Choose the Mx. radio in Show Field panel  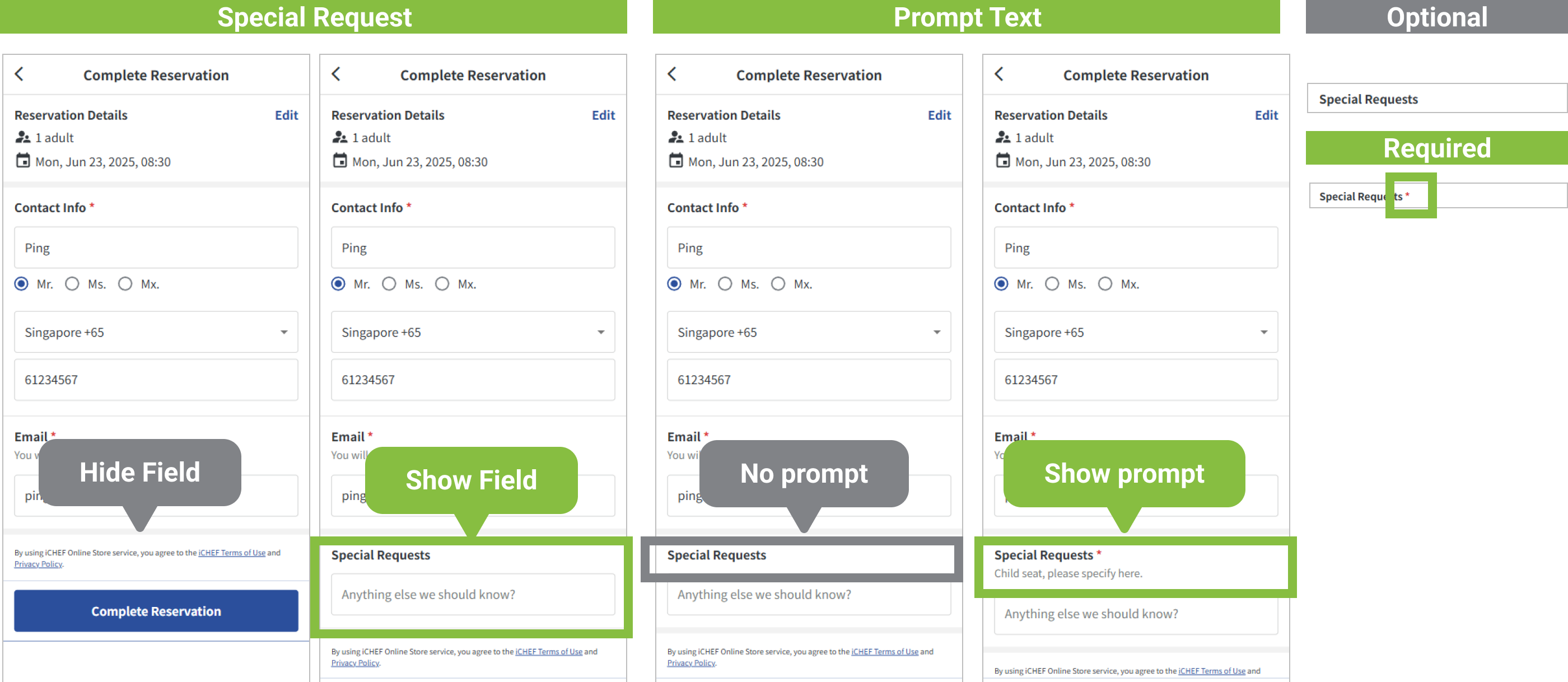click(x=442, y=284)
